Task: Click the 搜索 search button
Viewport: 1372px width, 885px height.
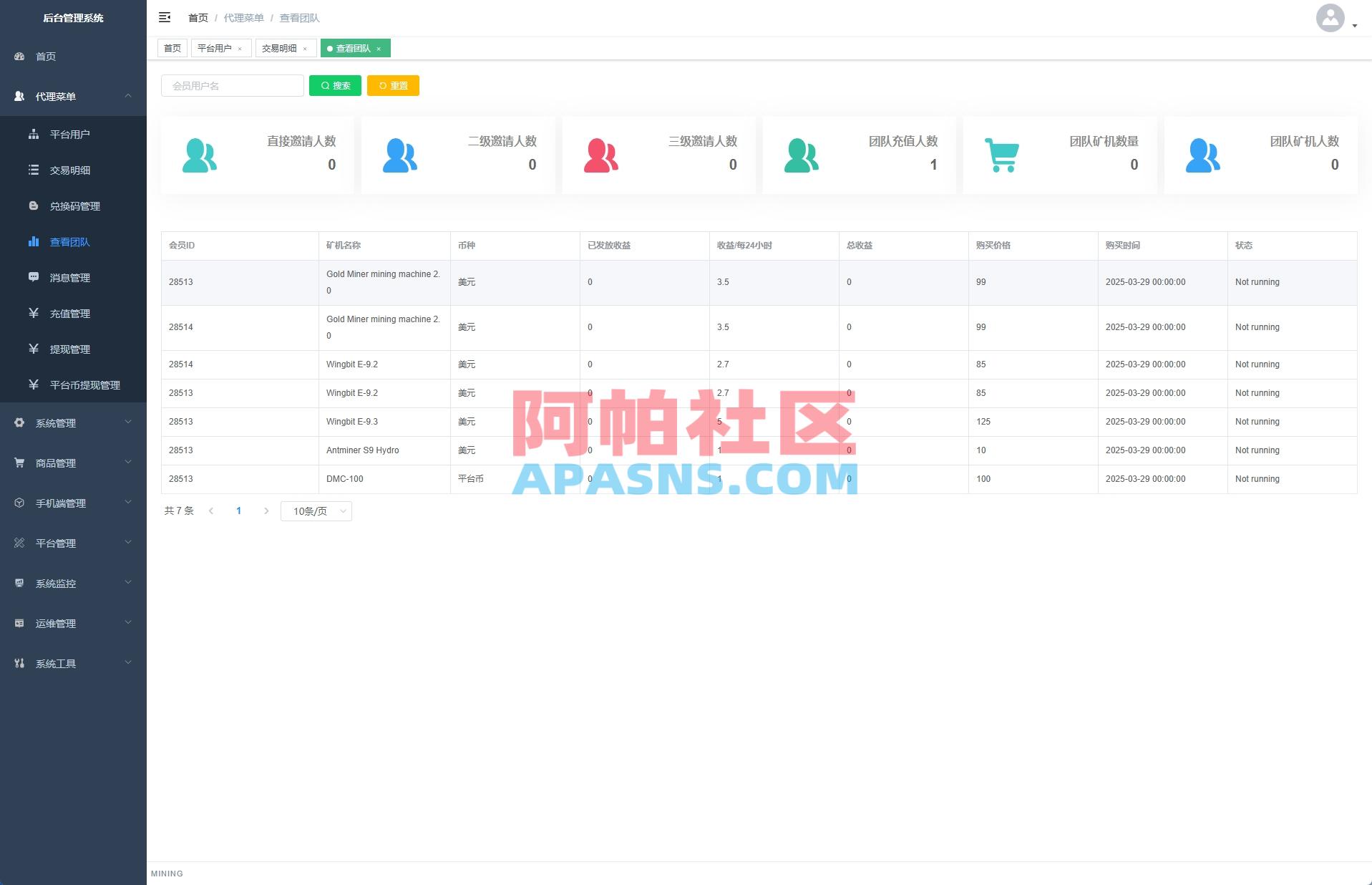Action: coord(335,85)
